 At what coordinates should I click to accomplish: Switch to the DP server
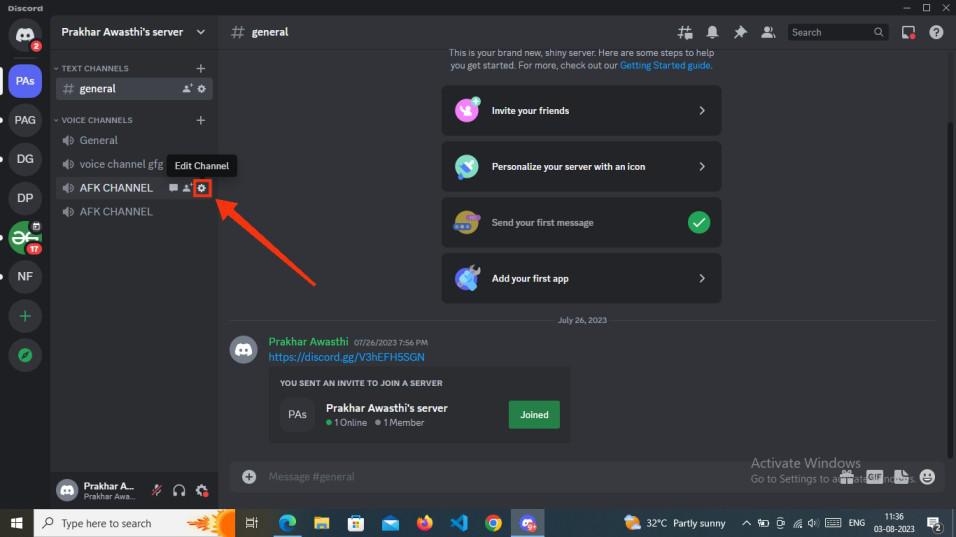[25, 198]
